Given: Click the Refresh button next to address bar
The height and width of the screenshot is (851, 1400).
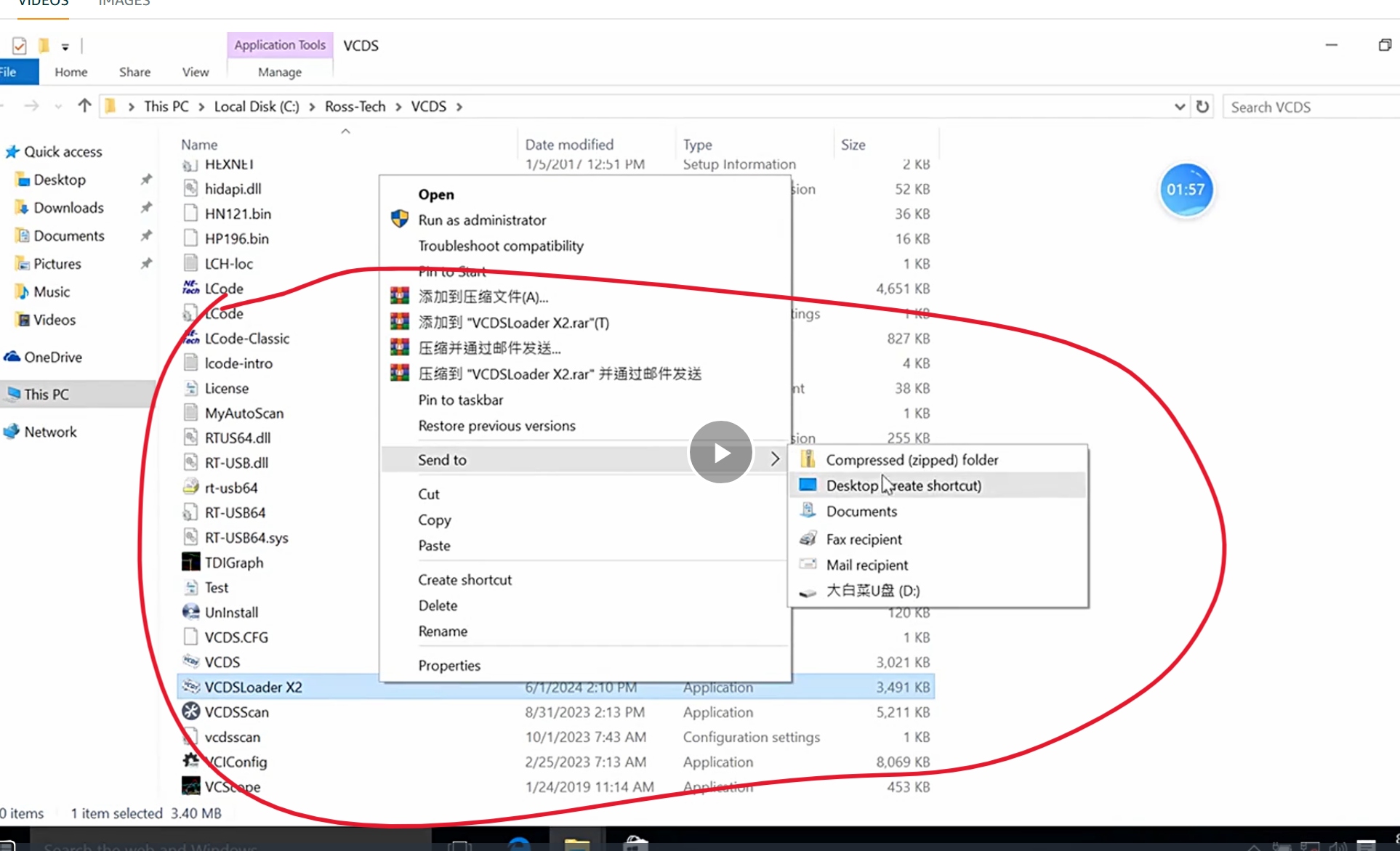Looking at the screenshot, I should [1203, 107].
